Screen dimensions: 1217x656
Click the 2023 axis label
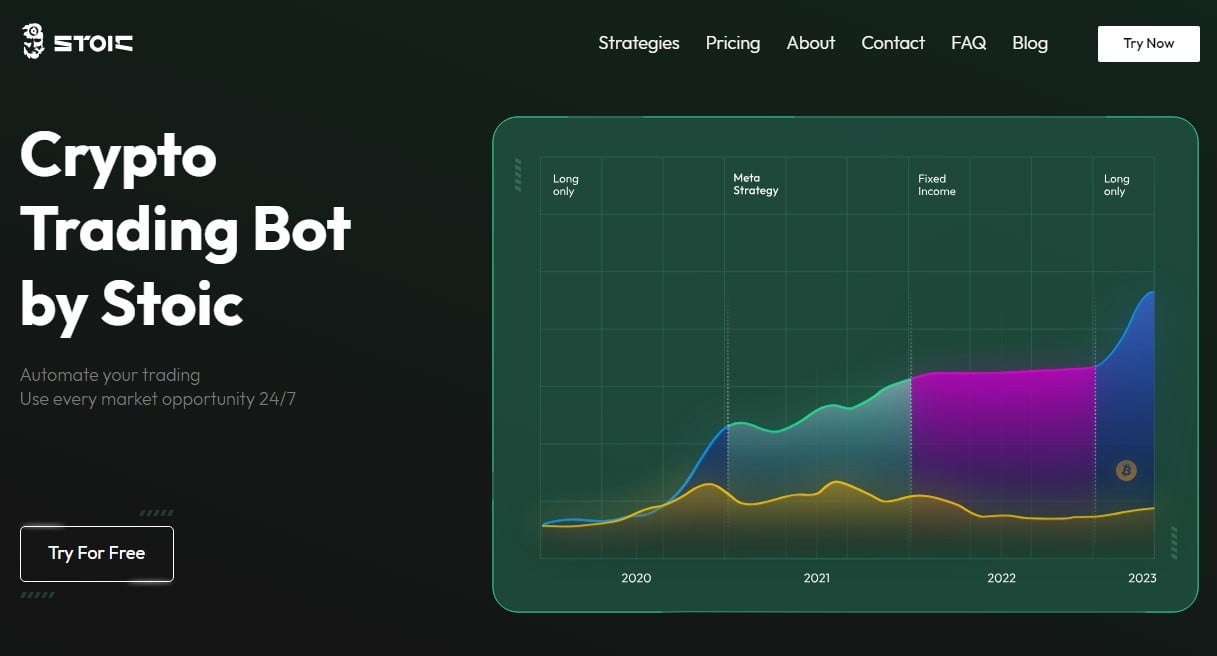pos(1142,578)
